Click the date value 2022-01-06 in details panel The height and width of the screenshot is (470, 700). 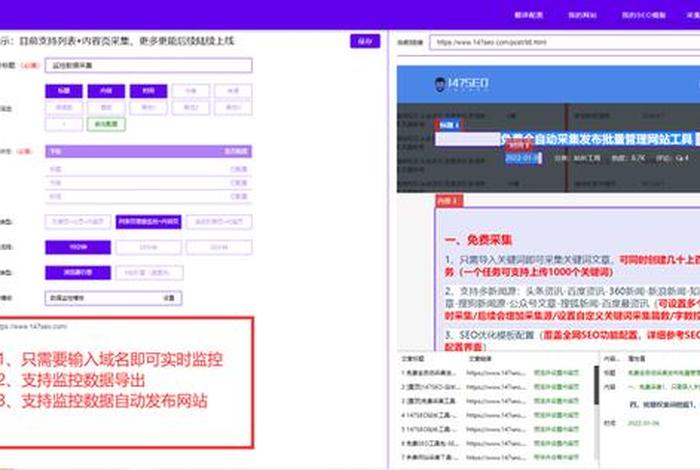click(643, 423)
